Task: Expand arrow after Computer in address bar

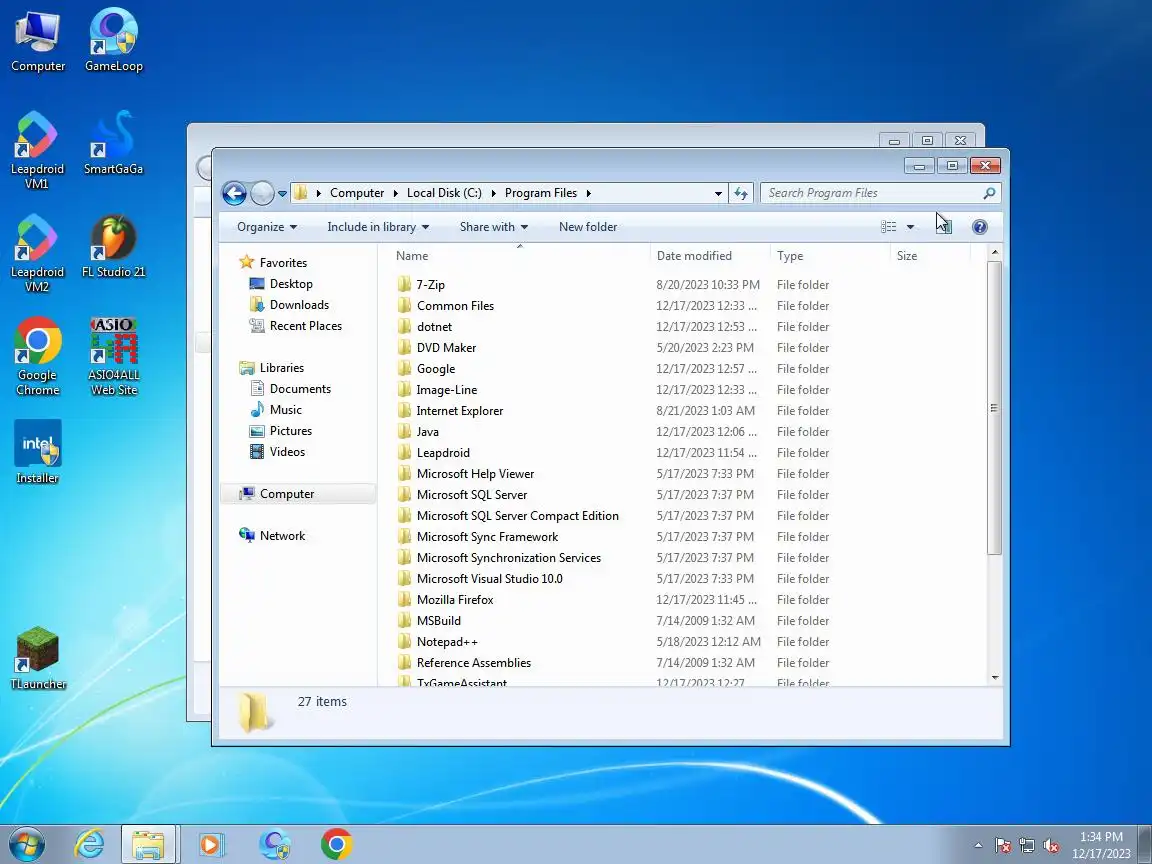Action: click(396, 193)
